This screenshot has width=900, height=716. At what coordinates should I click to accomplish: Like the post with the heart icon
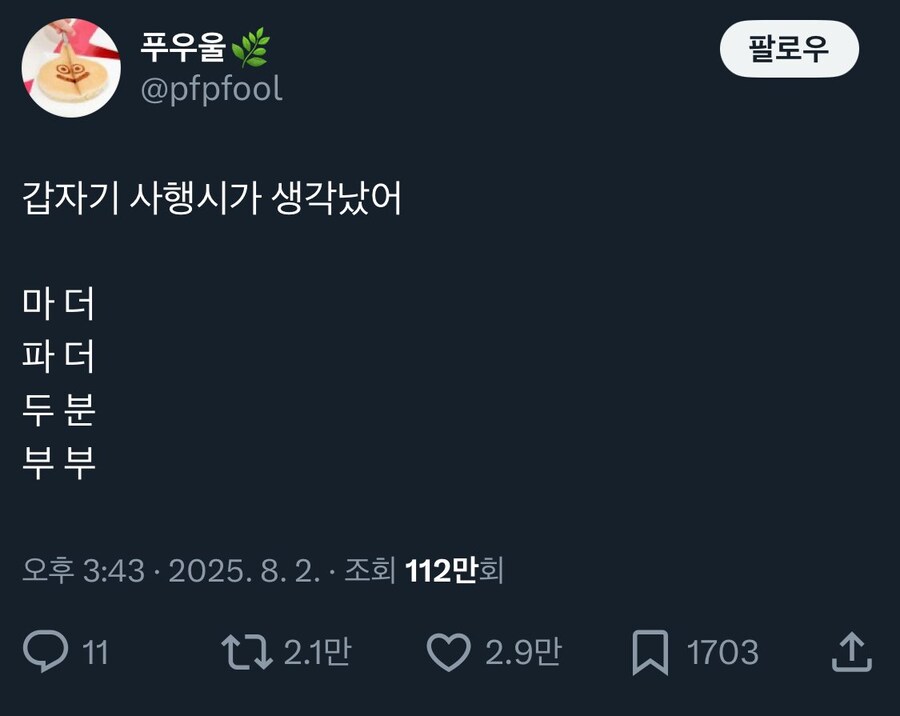449,653
